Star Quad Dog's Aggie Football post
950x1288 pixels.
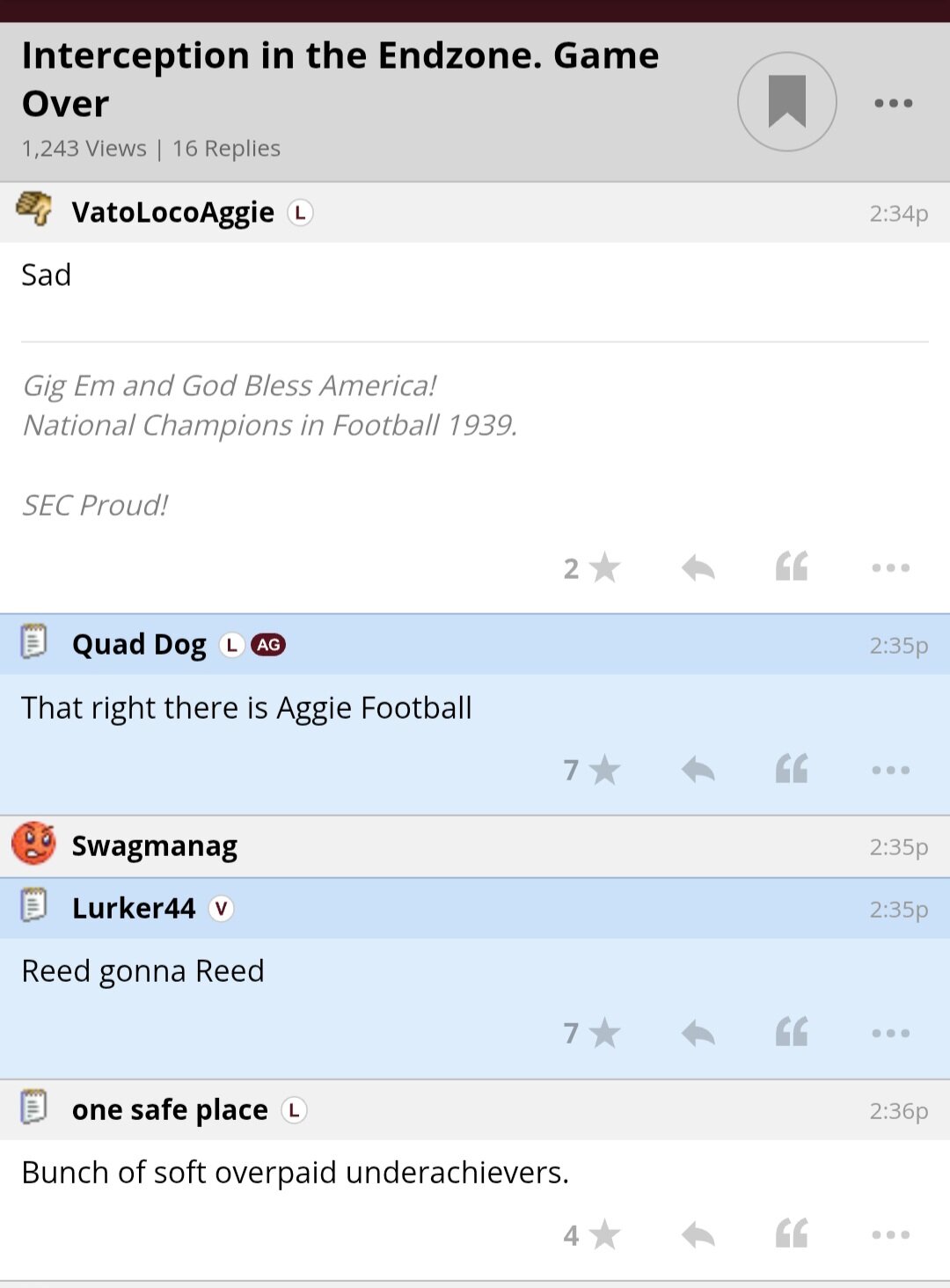pos(603,771)
